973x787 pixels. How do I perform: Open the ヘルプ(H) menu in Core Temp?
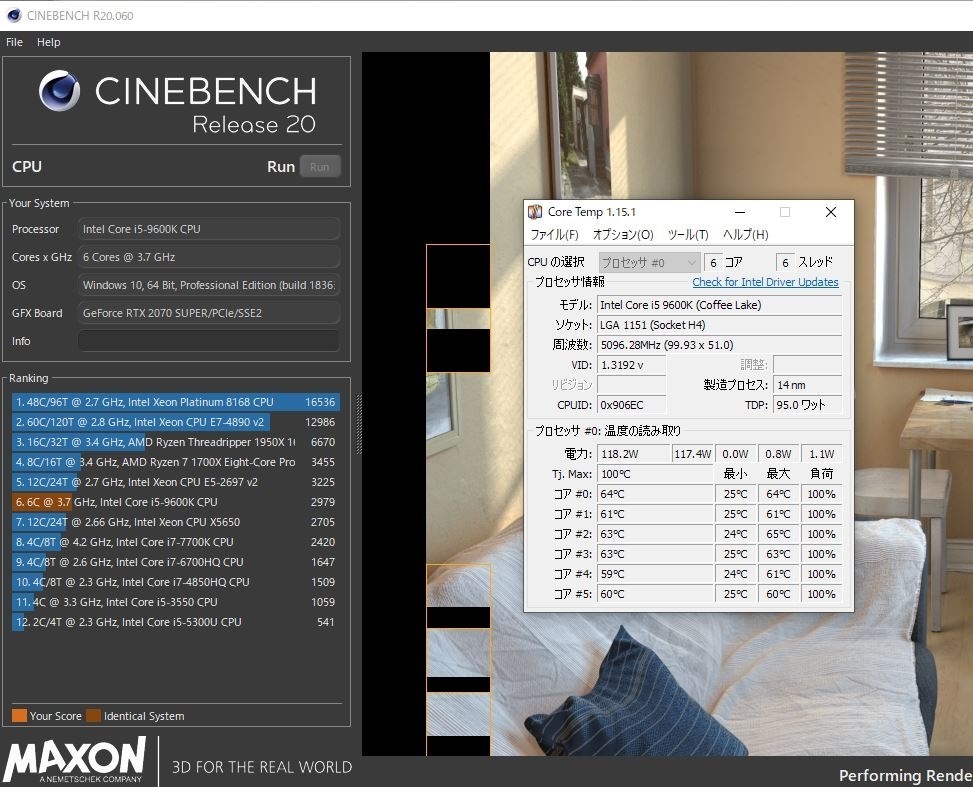click(x=745, y=234)
